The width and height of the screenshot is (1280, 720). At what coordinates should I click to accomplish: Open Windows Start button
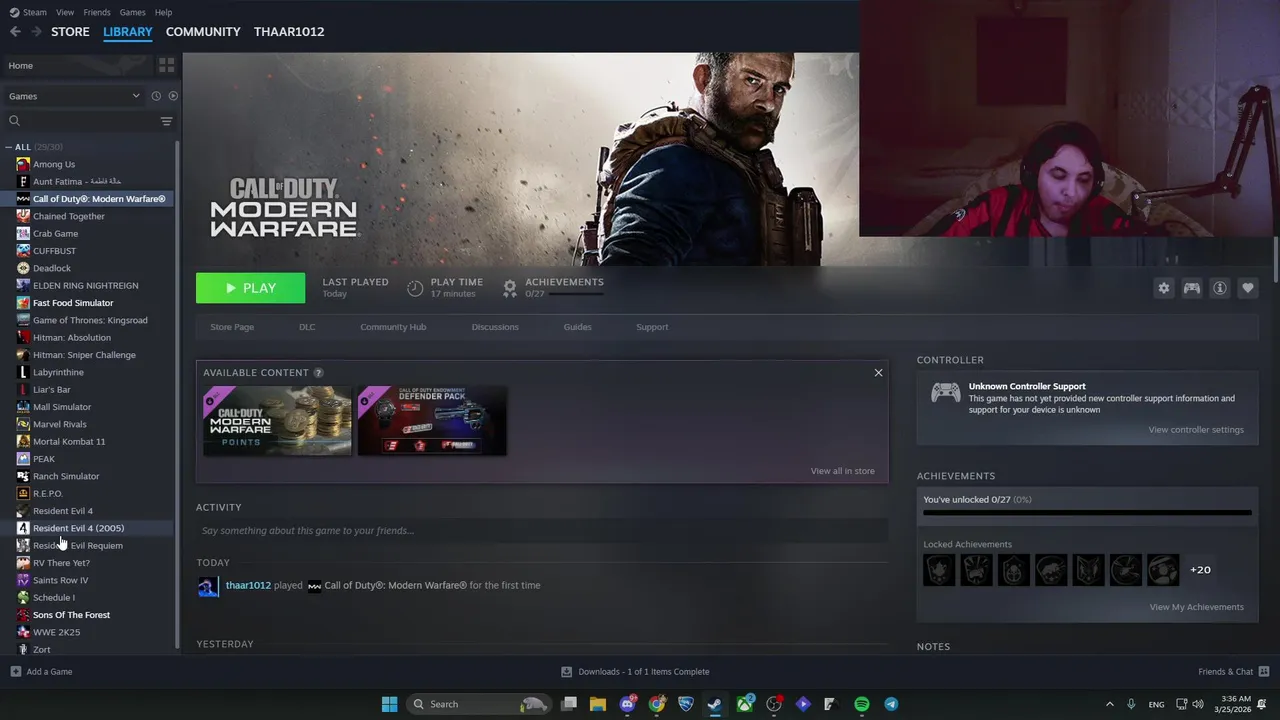tap(389, 704)
